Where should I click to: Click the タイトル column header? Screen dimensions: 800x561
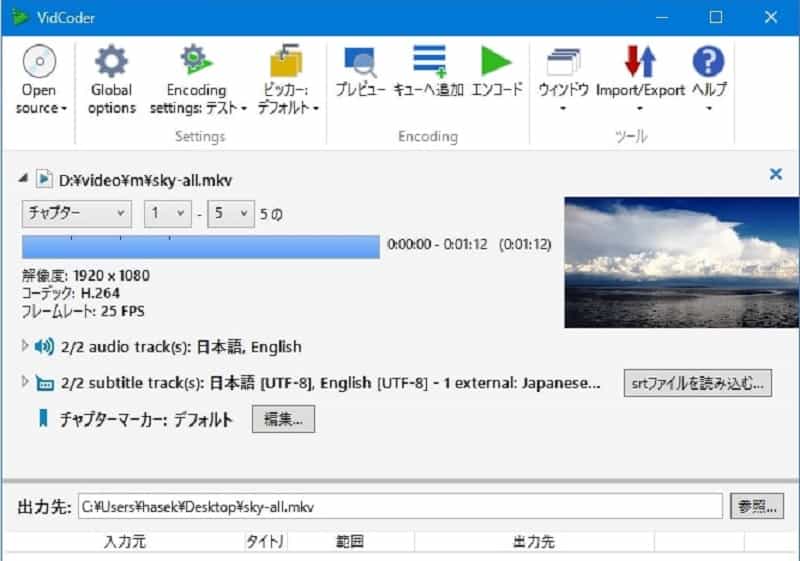tap(265, 541)
